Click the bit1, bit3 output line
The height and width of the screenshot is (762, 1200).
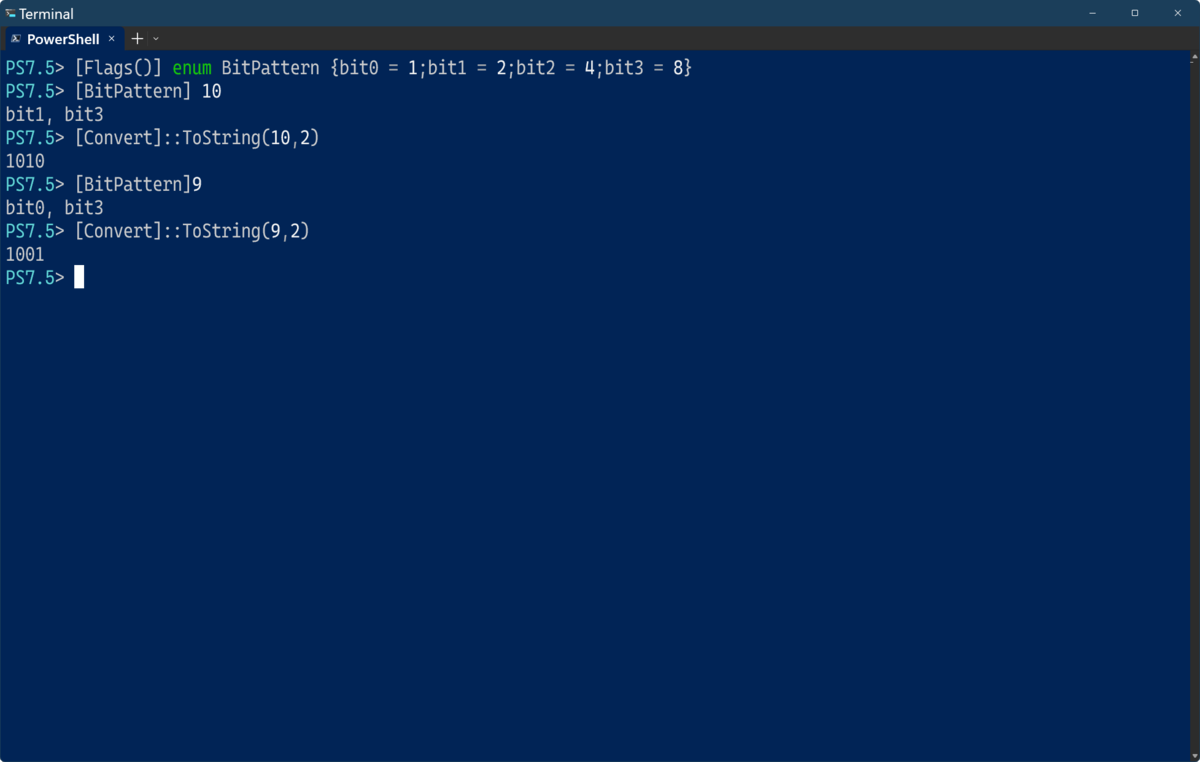coord(52,114)
